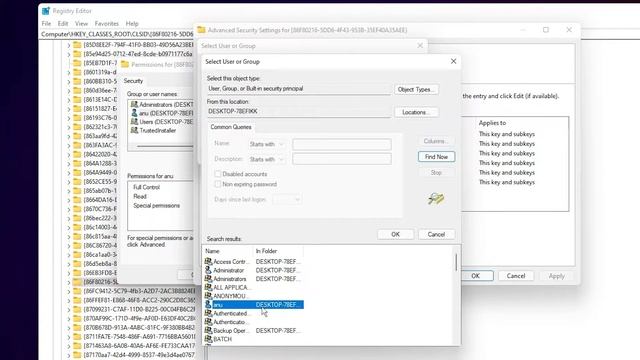Open the Help menu in Registry Editor
Screen dimensions: 640x360
(x=132, y=24)
